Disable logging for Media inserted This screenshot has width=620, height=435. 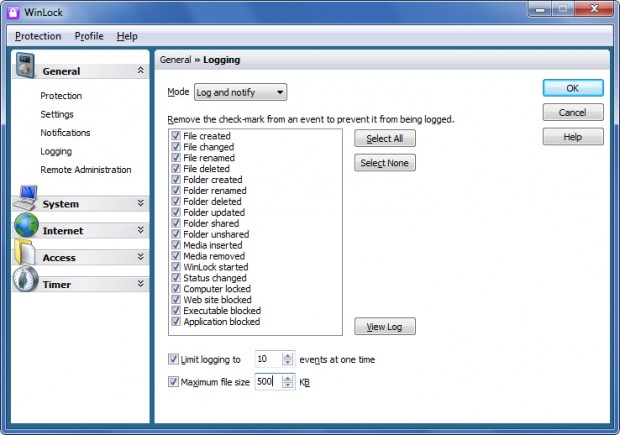(176, 245)
